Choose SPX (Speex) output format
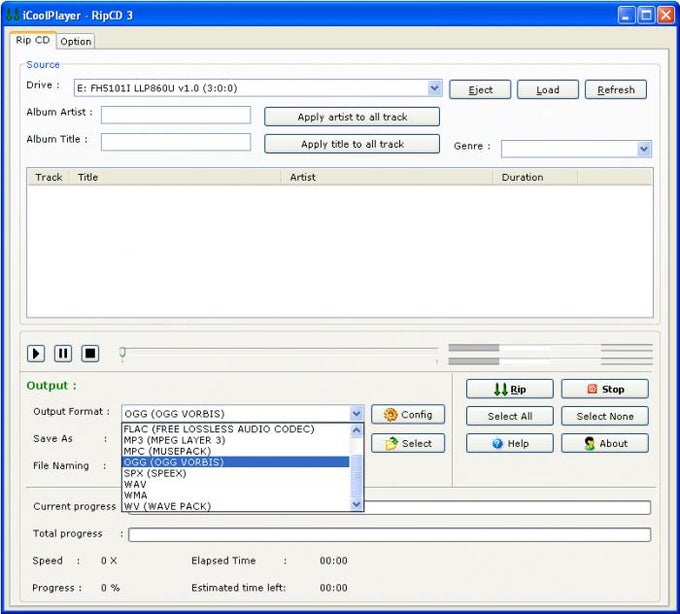 235,473
